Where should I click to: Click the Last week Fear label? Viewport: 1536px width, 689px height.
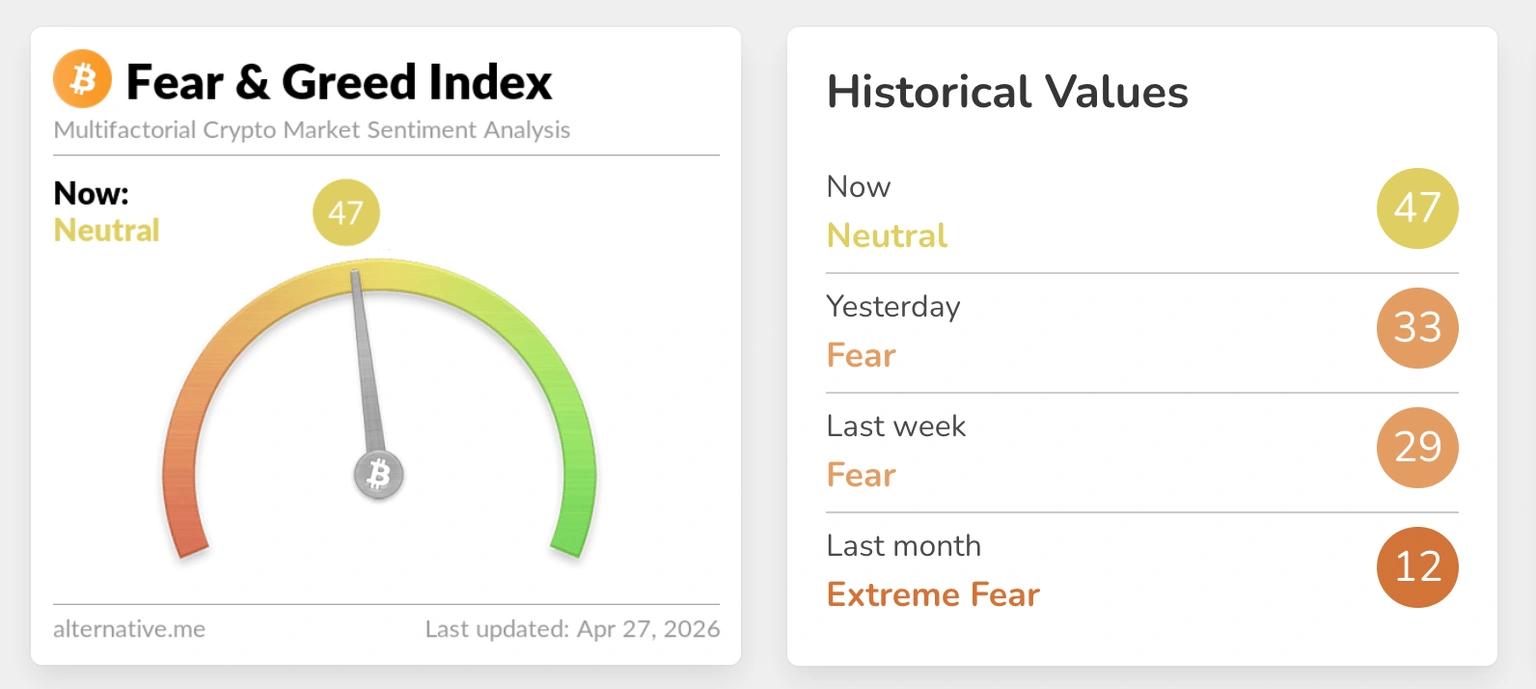click(x=861, y=474)
